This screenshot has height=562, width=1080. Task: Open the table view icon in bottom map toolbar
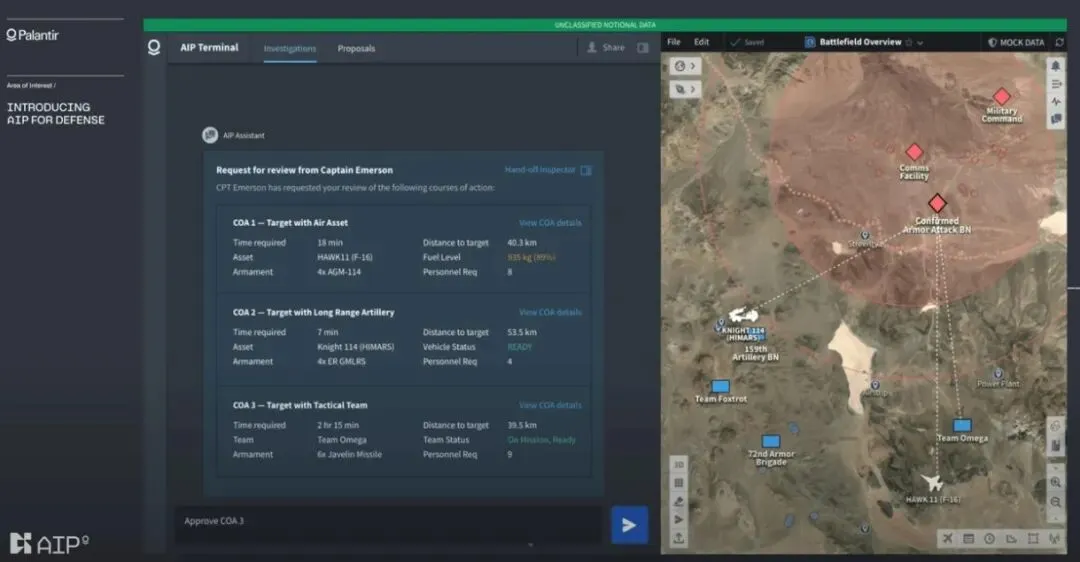click(x=968, y=539)
